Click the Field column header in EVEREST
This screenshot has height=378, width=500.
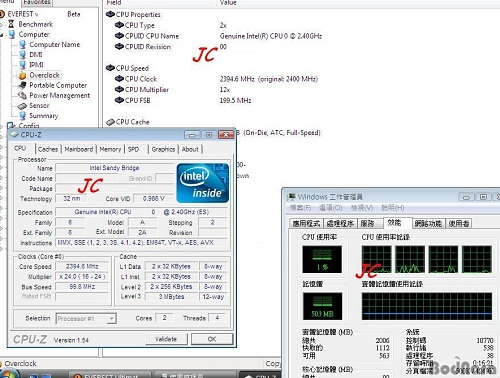click(x=113, y=3)
